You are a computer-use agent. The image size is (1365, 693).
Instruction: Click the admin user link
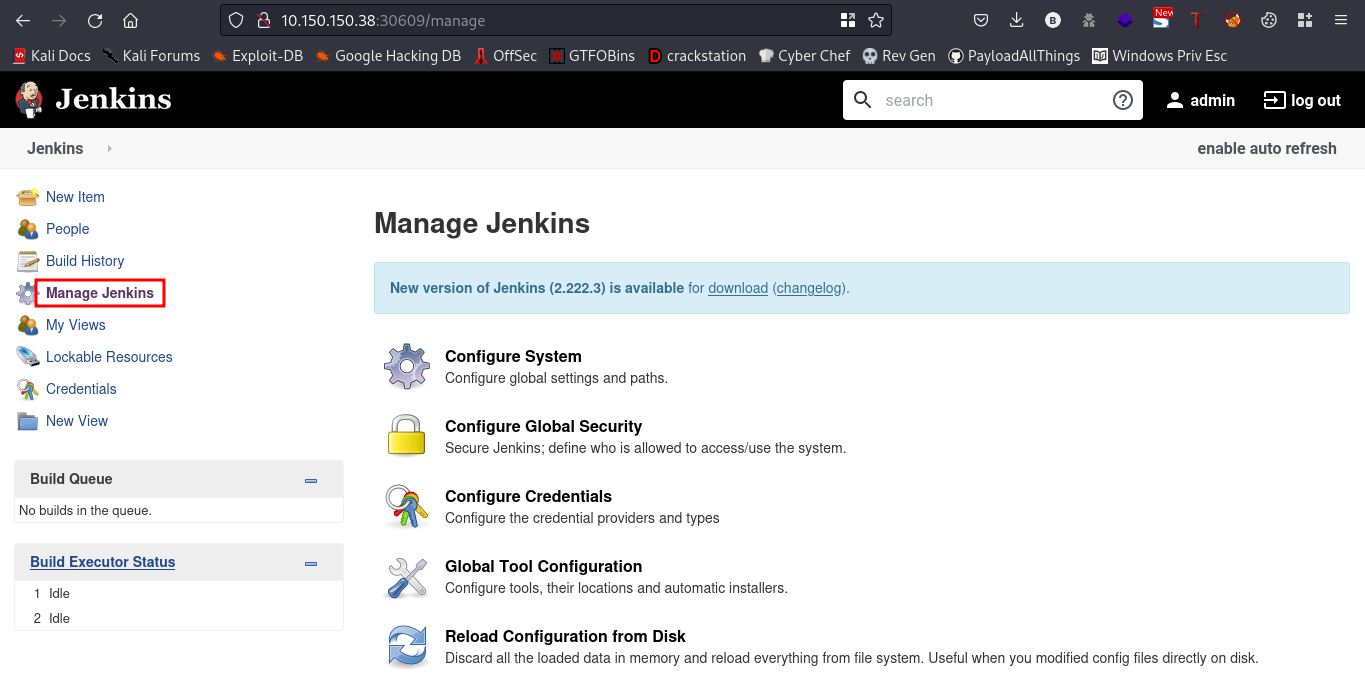click(1201, 100)
